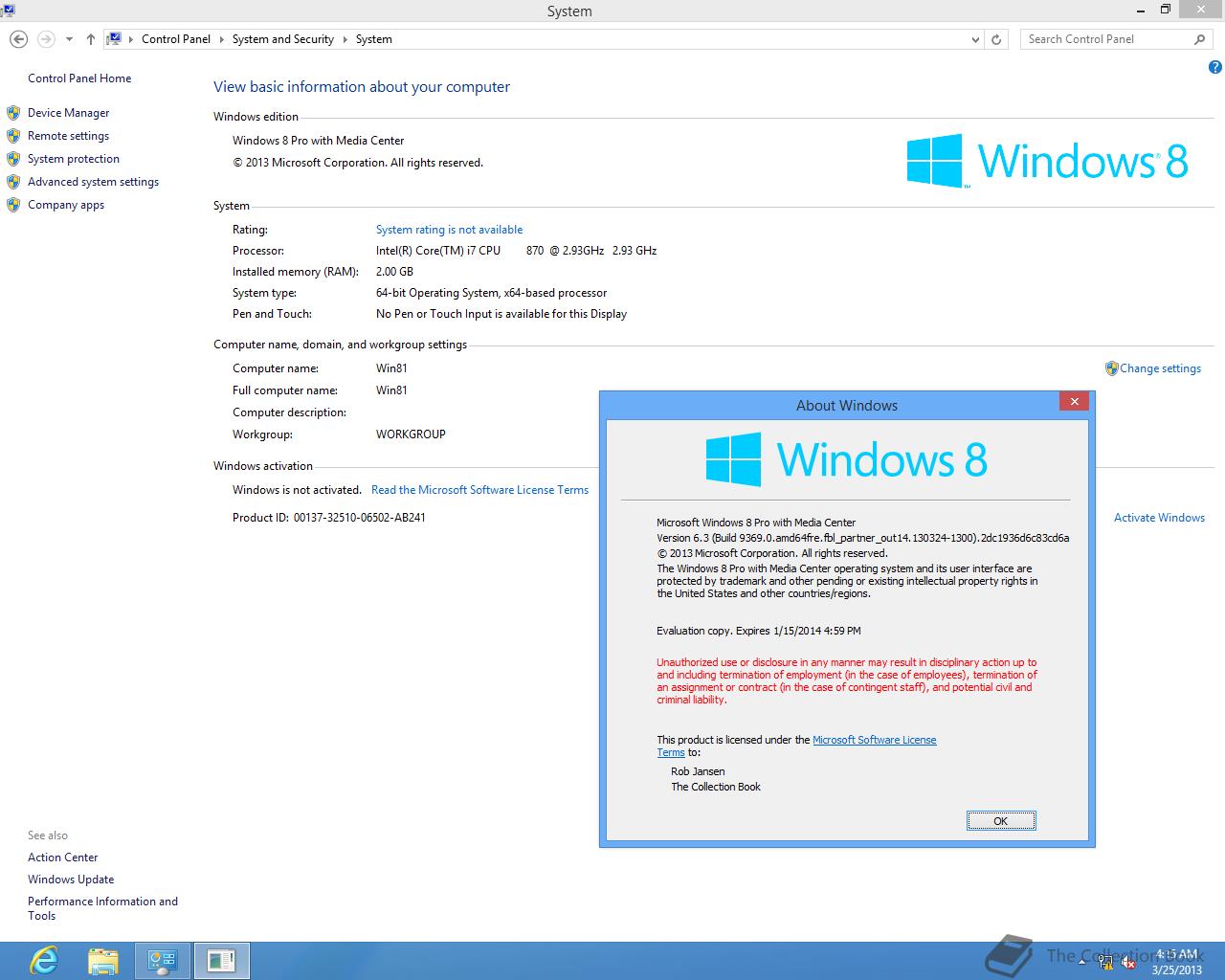Open Help via blue question mark
This screenshot has height=980, width=1225.
(x=1214, y=67)
